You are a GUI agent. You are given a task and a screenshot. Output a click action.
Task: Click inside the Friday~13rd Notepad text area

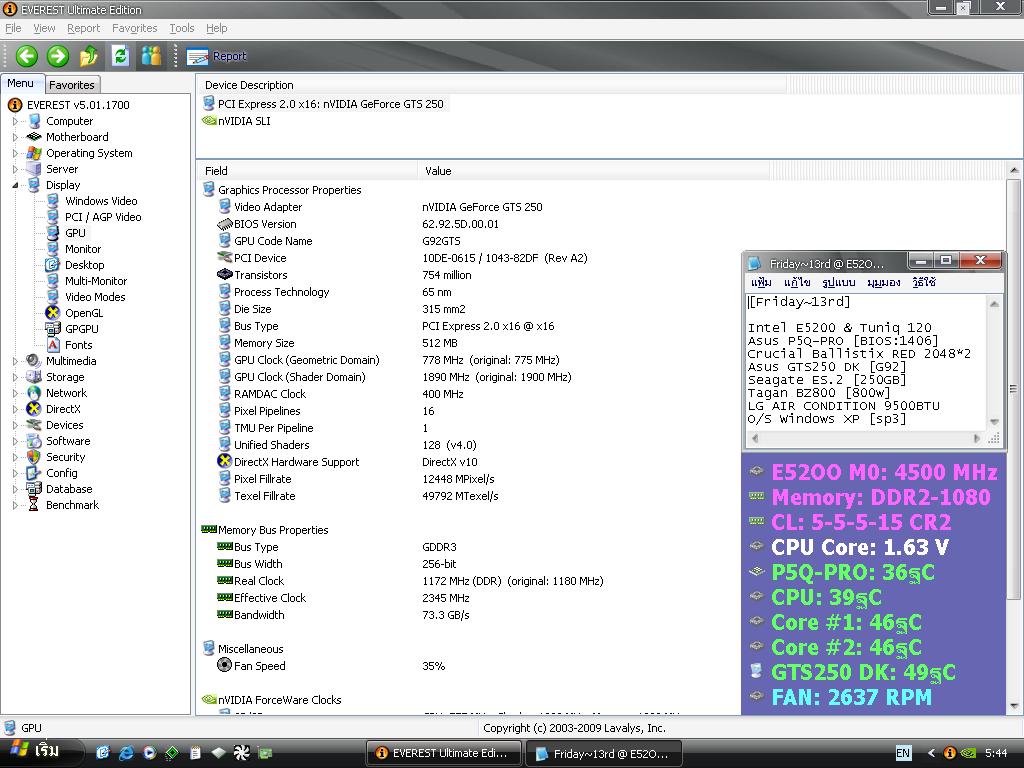click(x=865, y=362)
